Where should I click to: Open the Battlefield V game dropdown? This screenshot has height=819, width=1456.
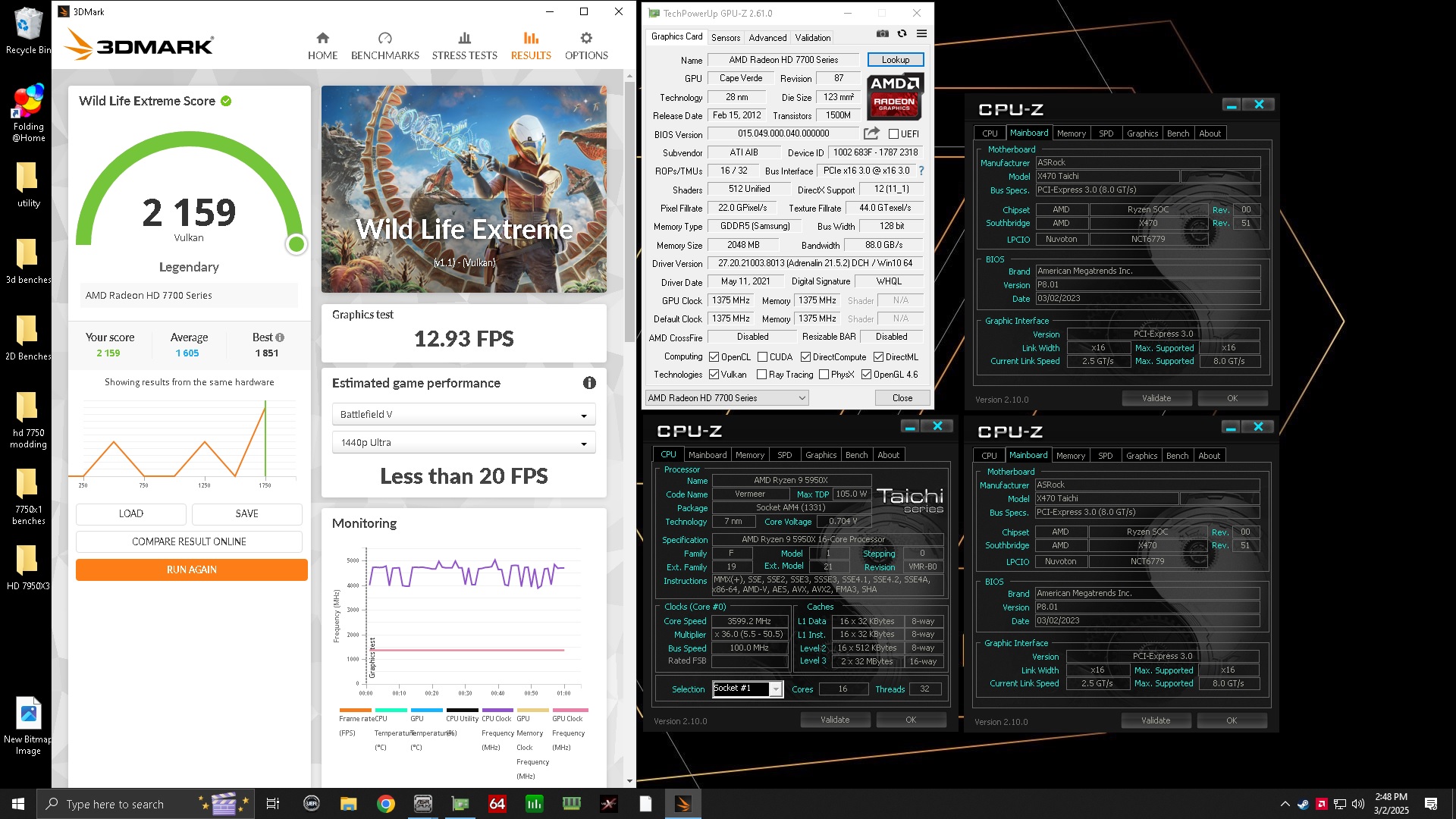pos(463,415)
